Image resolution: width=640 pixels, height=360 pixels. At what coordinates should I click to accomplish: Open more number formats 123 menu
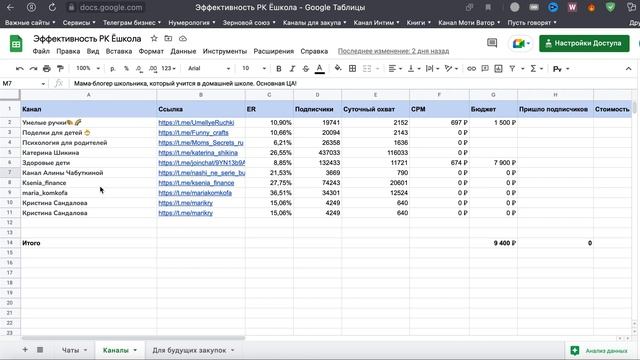tap(168, 68)
